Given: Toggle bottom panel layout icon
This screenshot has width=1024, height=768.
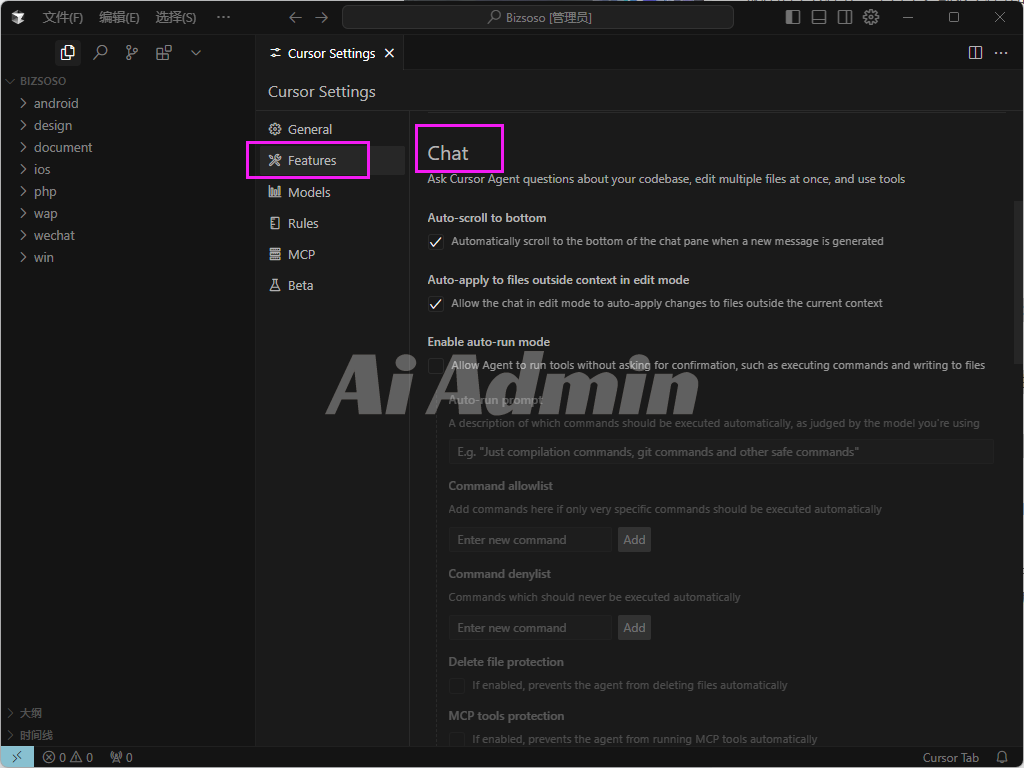Looking at the screenshot, I should 819,18.
